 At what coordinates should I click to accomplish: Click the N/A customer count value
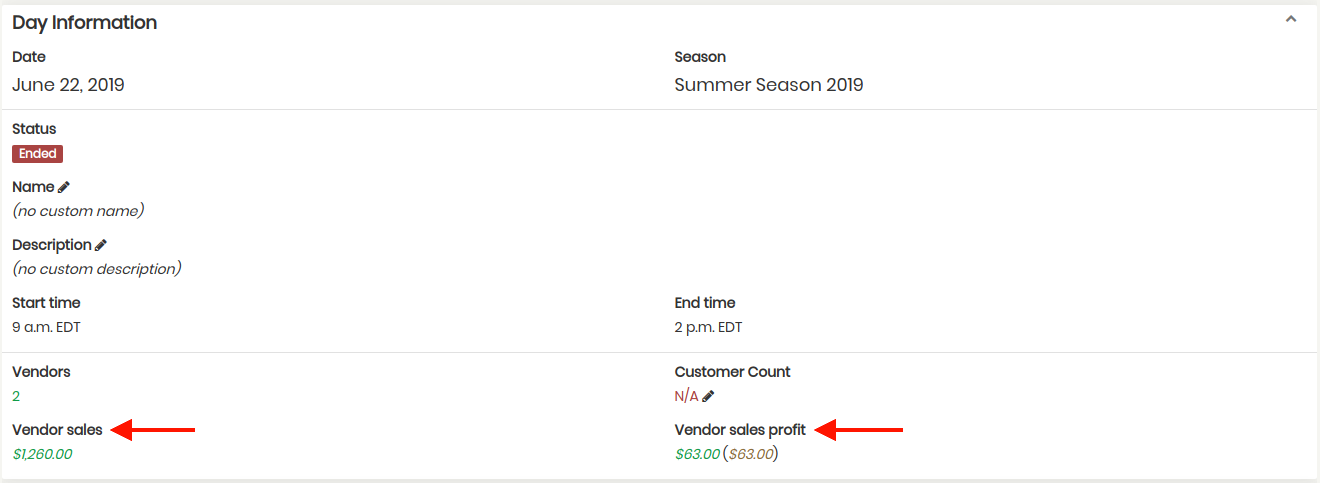click(686, 396)
